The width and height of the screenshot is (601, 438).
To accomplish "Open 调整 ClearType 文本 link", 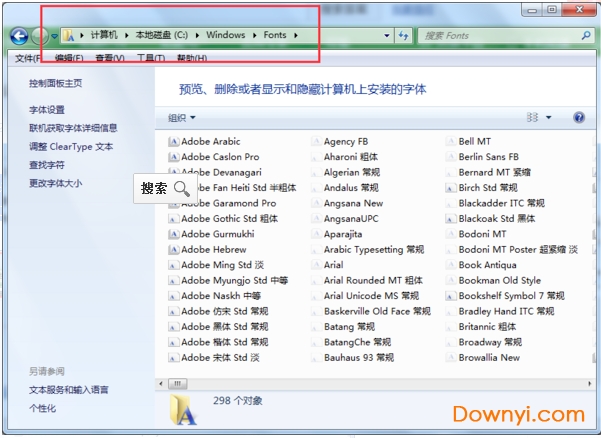I will coord(71,147).
